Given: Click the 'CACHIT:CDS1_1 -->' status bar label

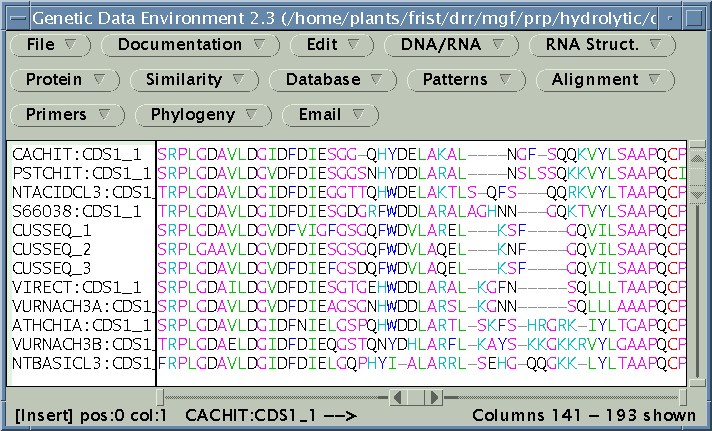Looking at the screenshot, I should pyautogui.click(x=271, y=416).
